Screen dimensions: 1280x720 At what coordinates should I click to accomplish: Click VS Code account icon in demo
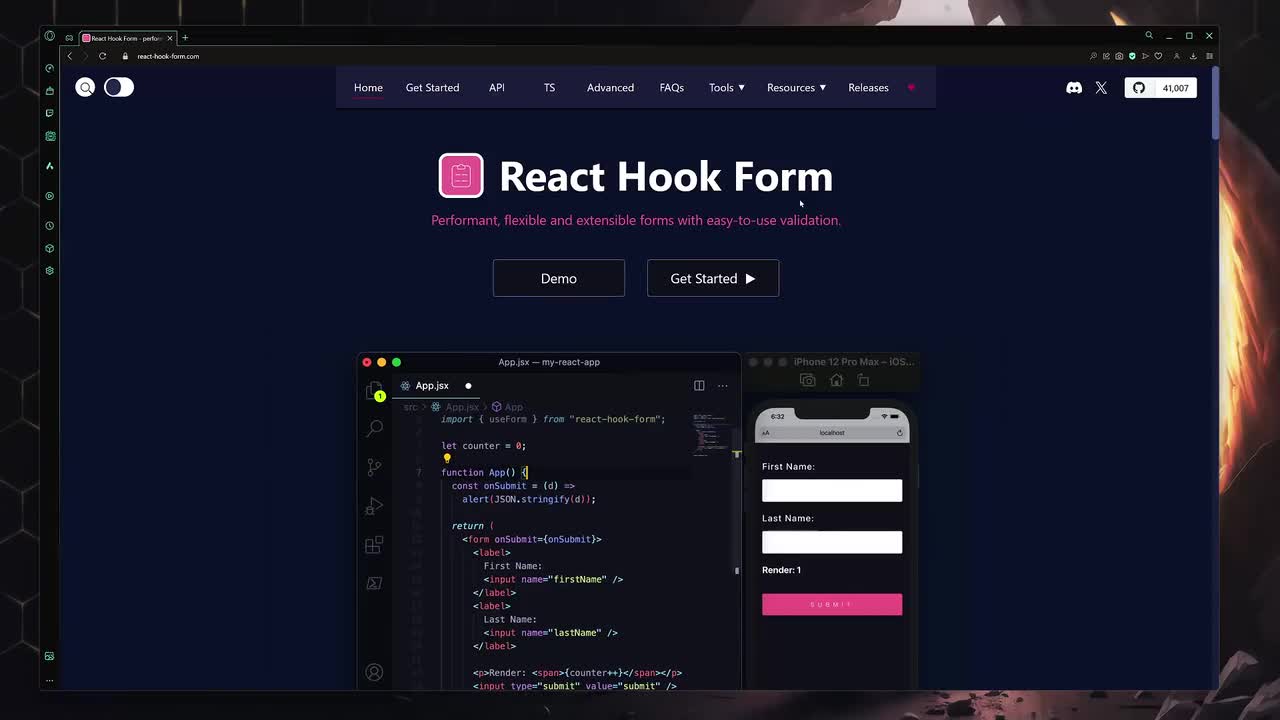click(374, 672)
